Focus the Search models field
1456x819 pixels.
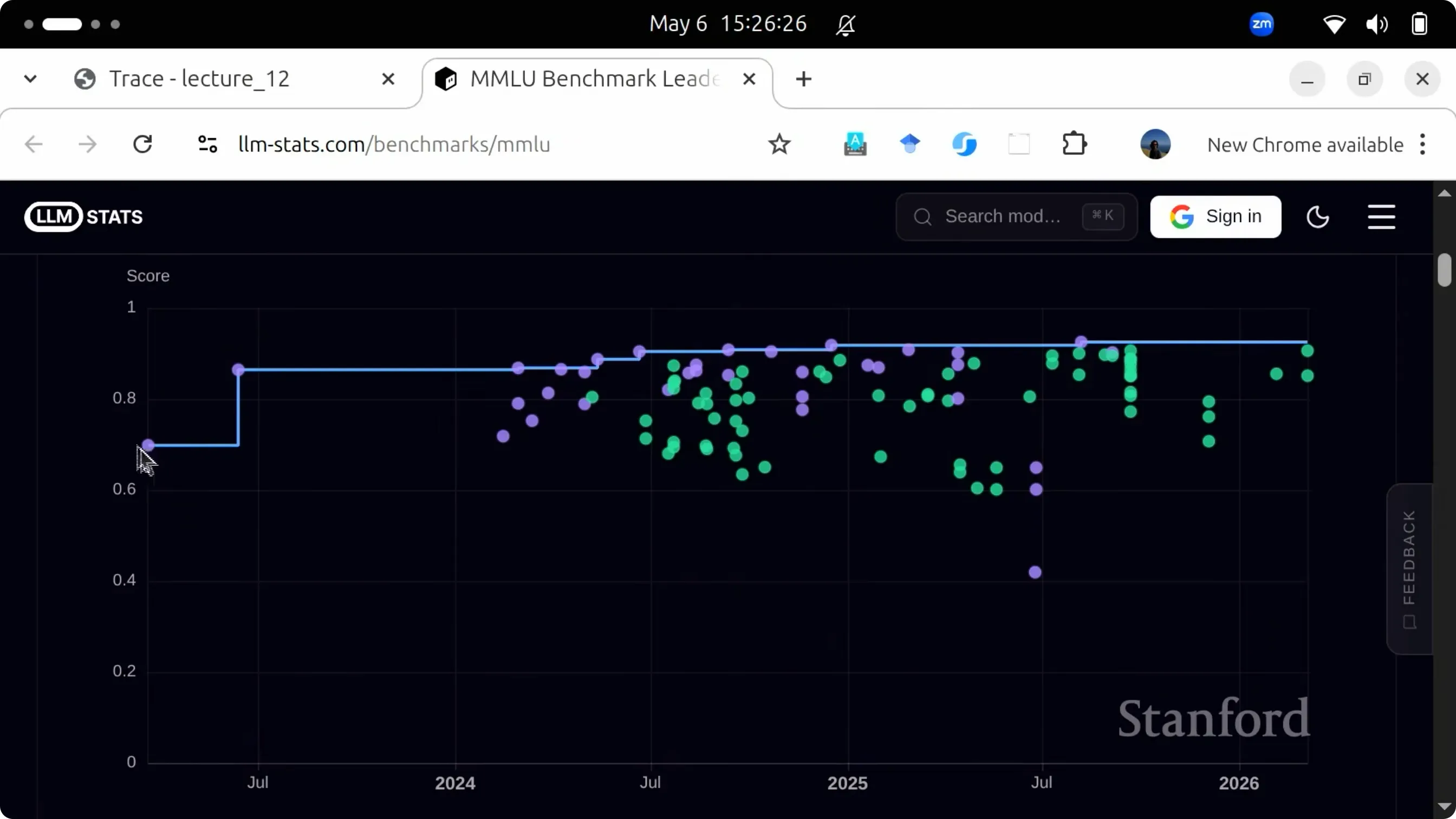pos(1016,217)
